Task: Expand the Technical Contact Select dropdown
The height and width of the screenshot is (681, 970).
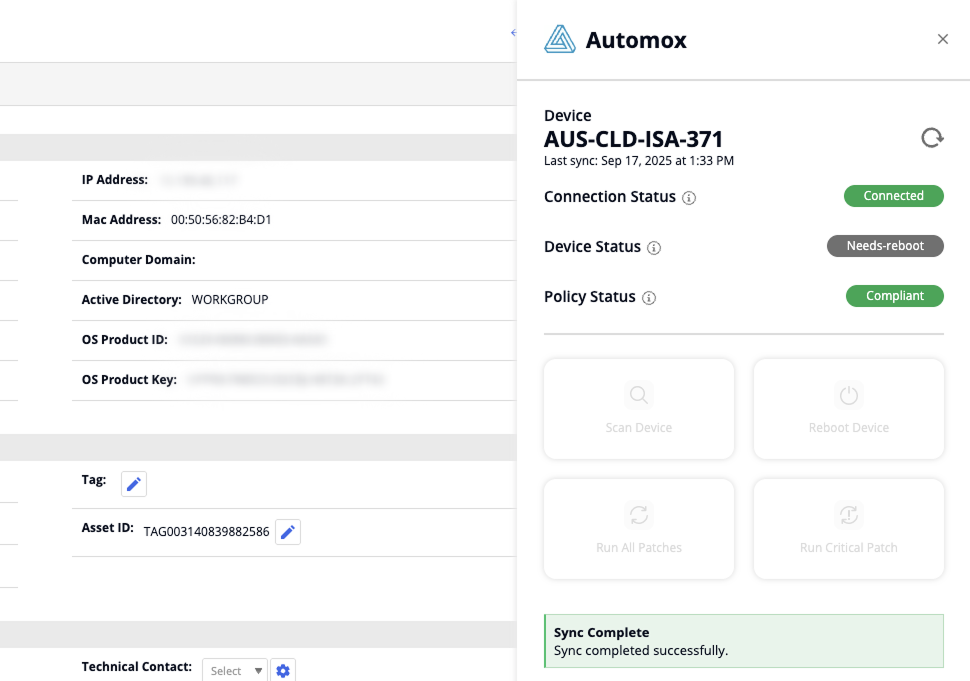Action: tap(235, 671)
